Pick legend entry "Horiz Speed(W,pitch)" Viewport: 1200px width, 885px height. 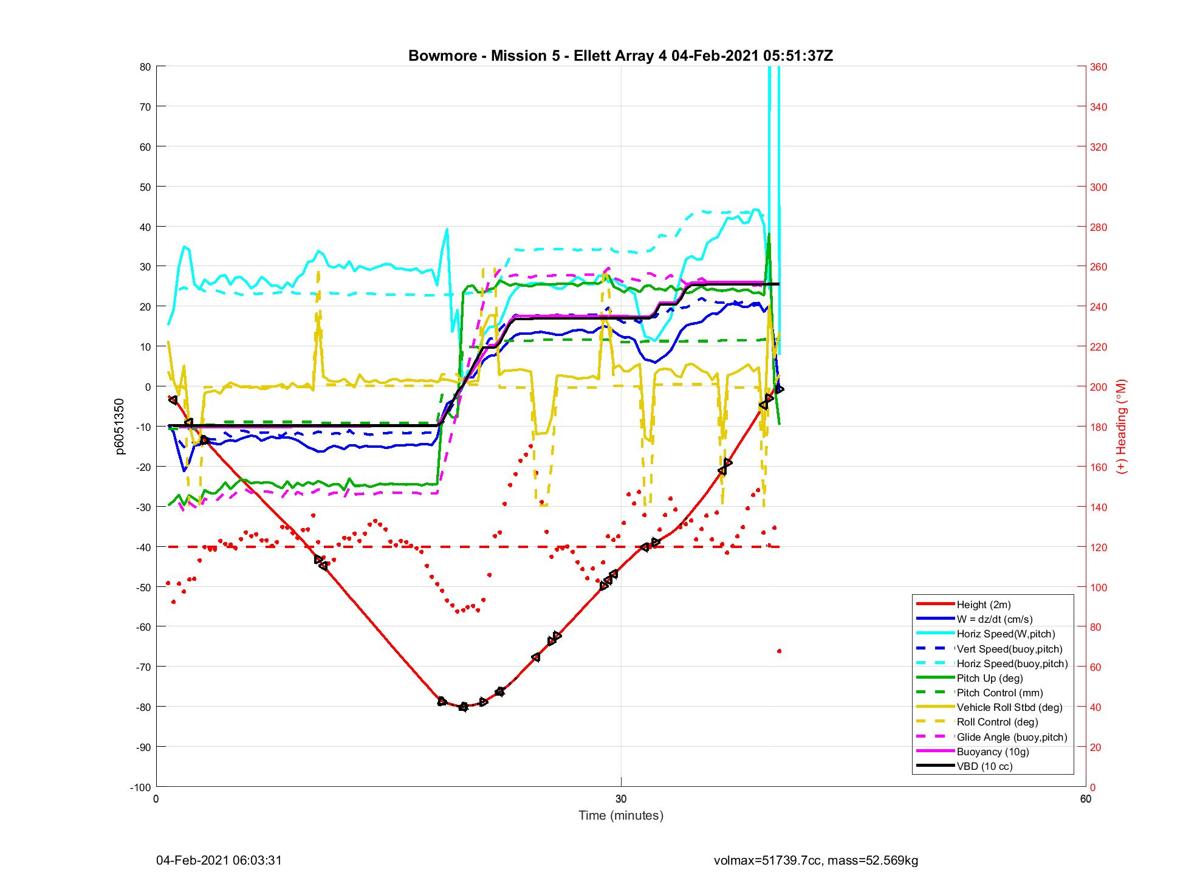coord(1006,634)
